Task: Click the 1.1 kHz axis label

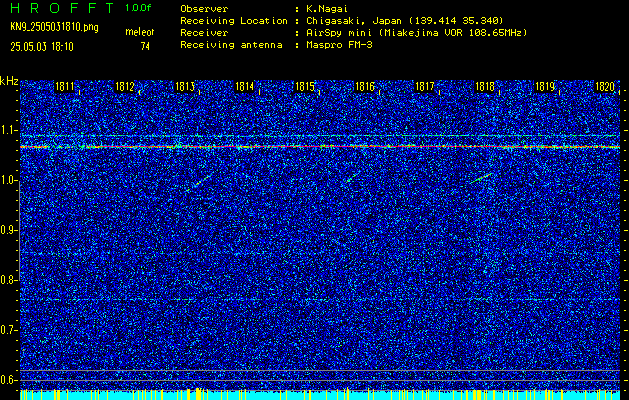Action: point(9,130)
